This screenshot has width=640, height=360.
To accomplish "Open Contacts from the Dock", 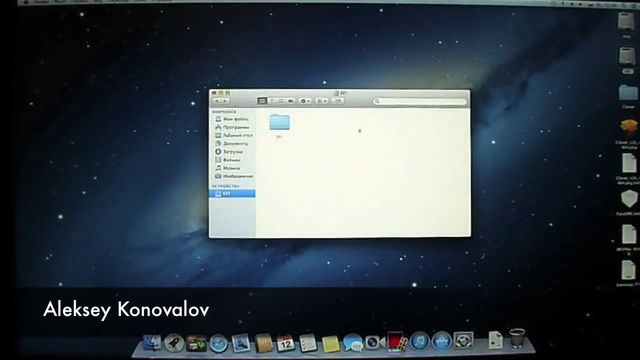I will point(264,343).
